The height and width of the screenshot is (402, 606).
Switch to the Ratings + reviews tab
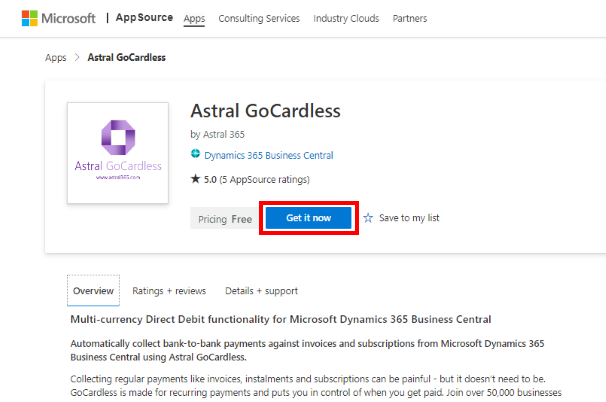169,291
